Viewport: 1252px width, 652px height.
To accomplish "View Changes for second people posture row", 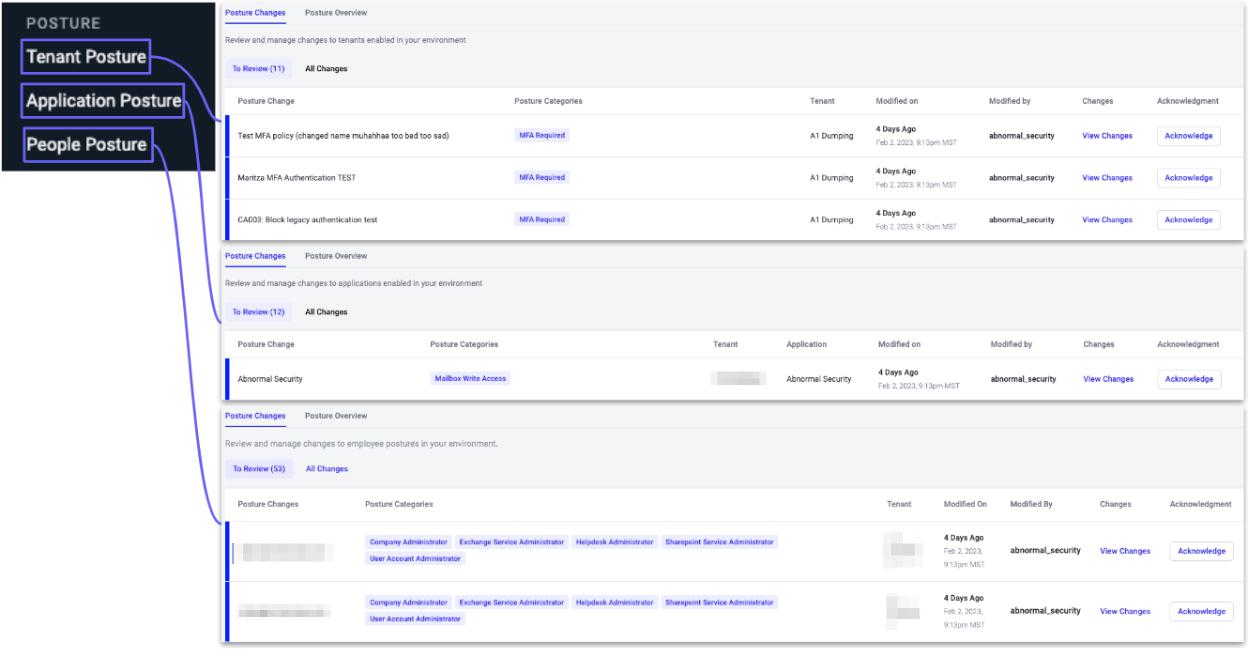I will pyautogui.click(x=1125, y=611).
